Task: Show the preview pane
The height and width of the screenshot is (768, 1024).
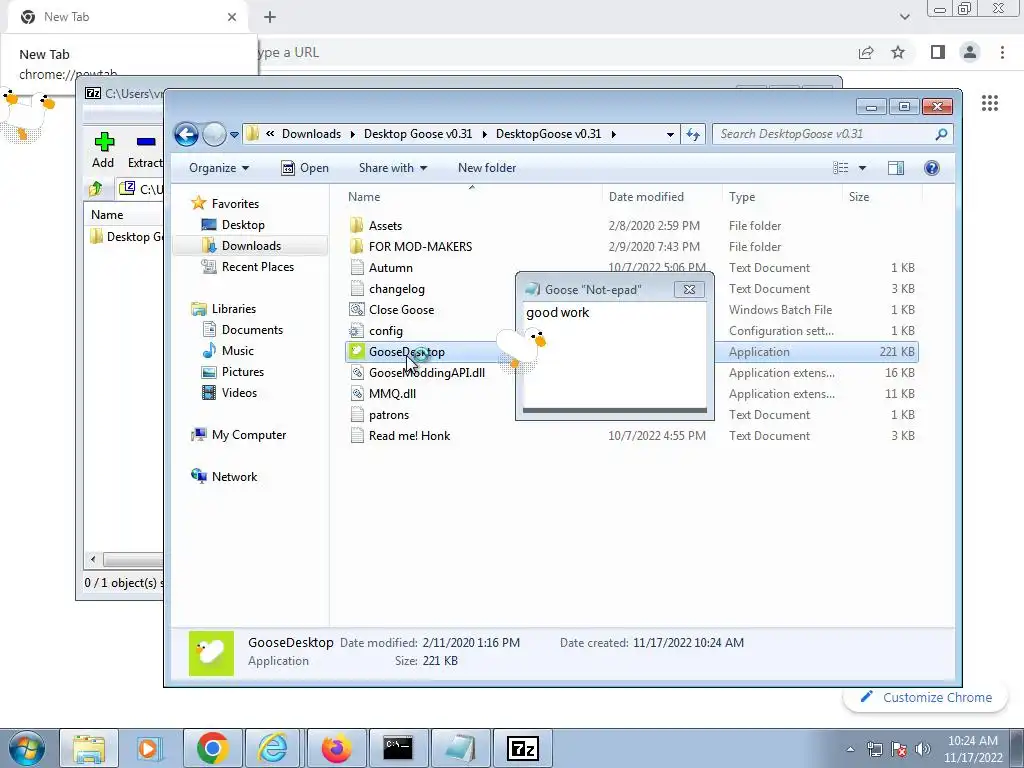Action: pos(896,168)
